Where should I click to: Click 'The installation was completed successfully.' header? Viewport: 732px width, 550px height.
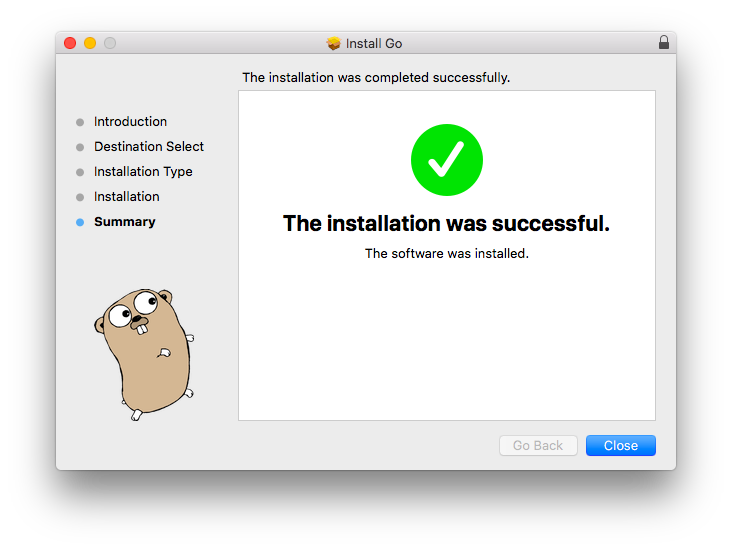(x=376, y=78)
